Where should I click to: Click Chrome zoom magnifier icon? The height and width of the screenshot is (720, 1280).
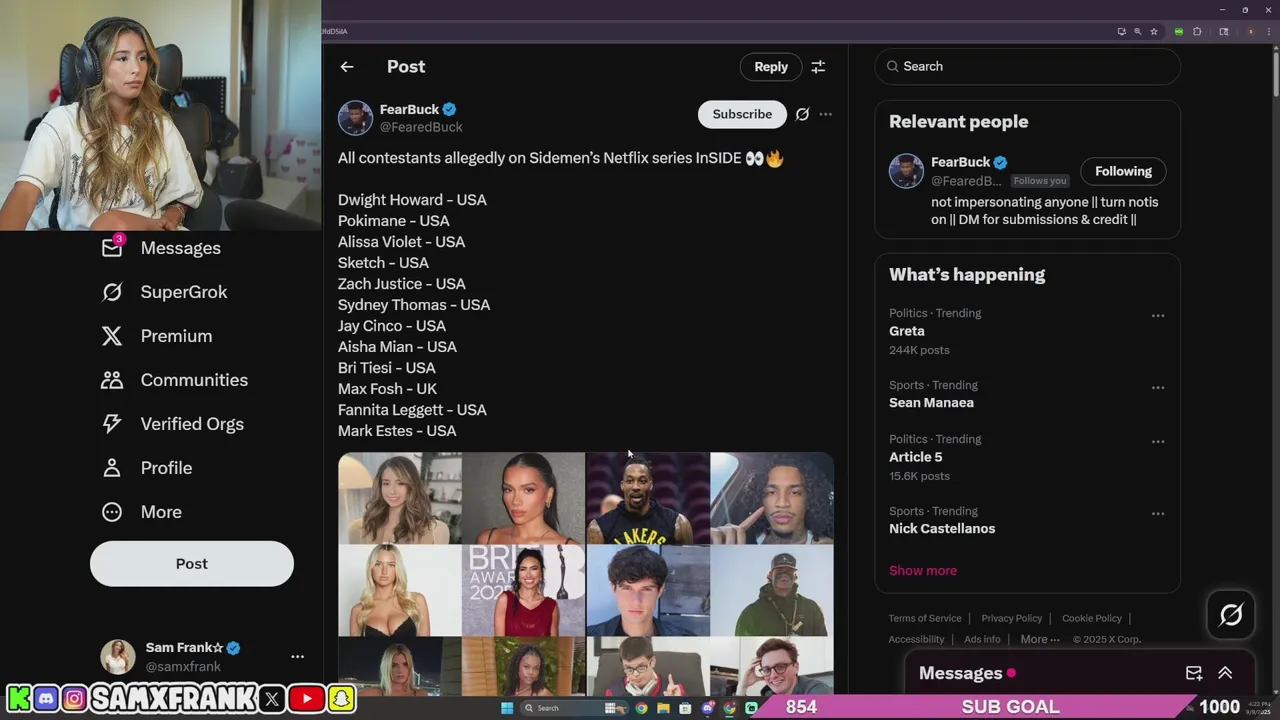tap(1138, 32)
